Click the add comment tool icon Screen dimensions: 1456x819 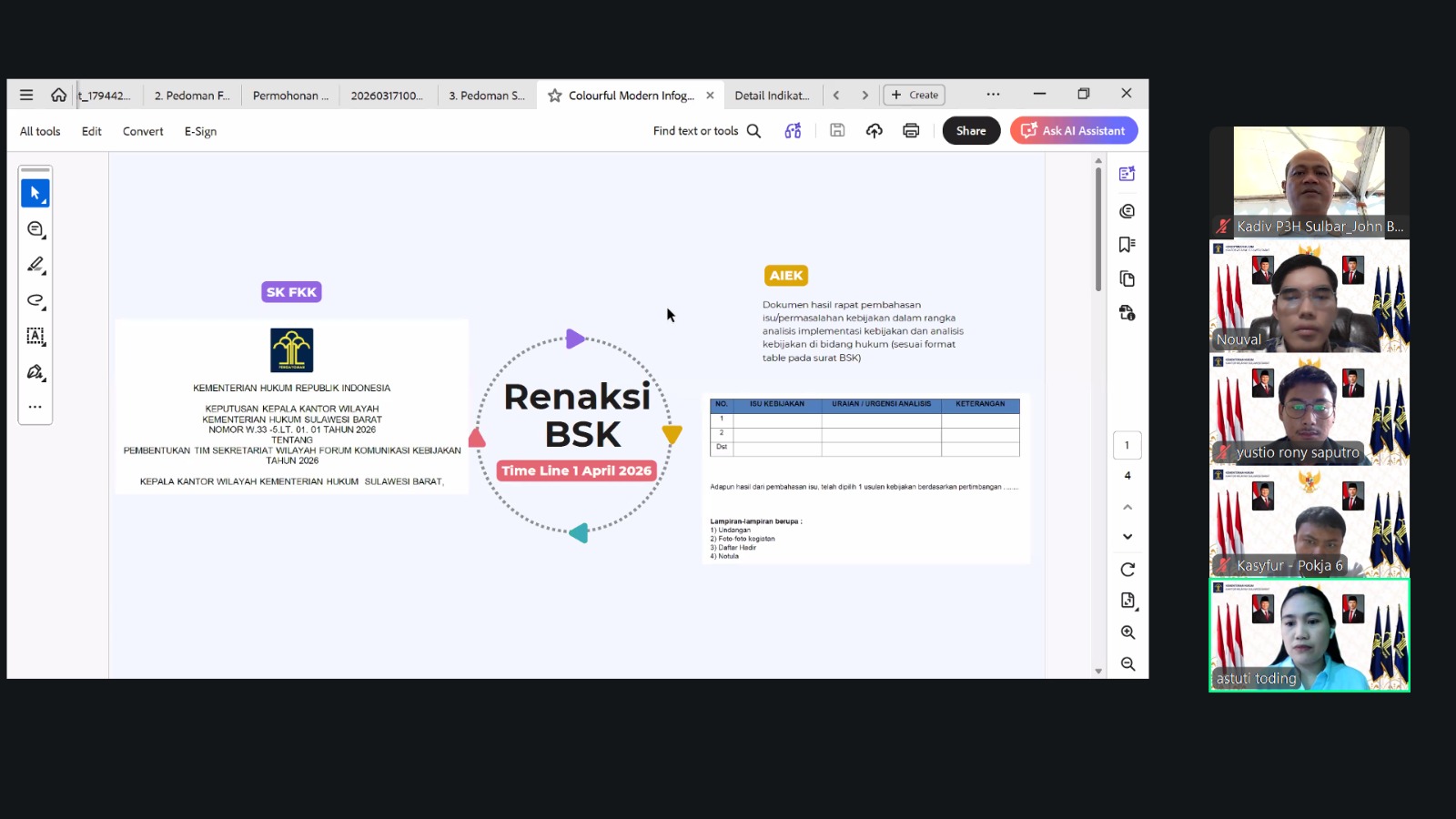(35, 229)
